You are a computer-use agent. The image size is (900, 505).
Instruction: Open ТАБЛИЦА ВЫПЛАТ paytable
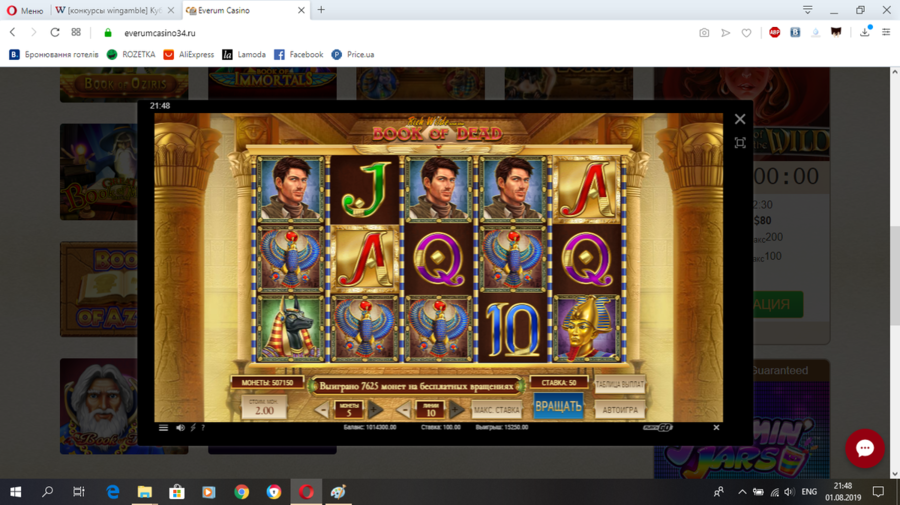tap(620, 384)
